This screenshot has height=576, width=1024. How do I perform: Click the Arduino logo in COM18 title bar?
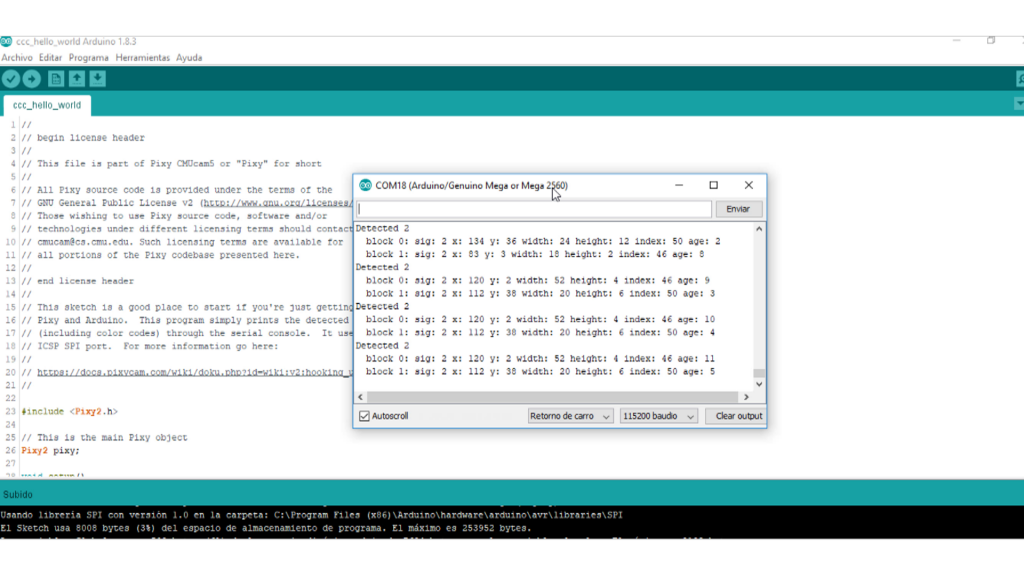[x=365, y=185]
